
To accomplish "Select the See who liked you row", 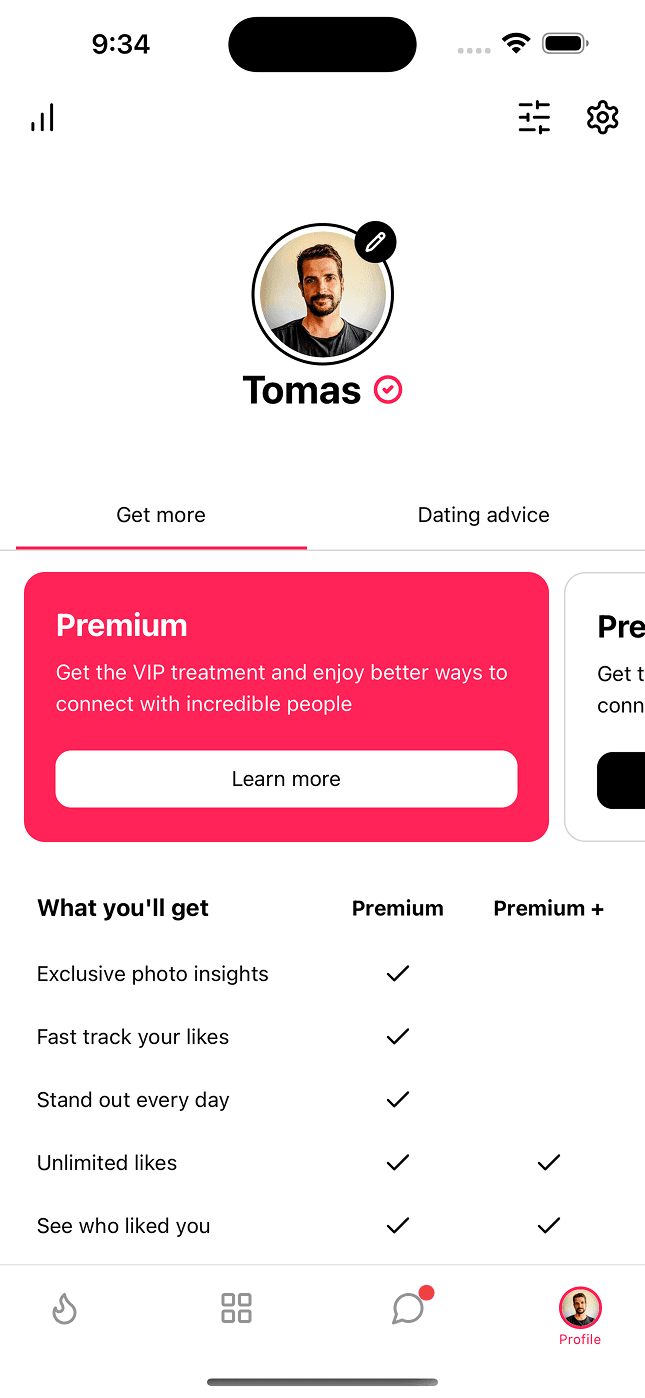I will [124, 1226].
